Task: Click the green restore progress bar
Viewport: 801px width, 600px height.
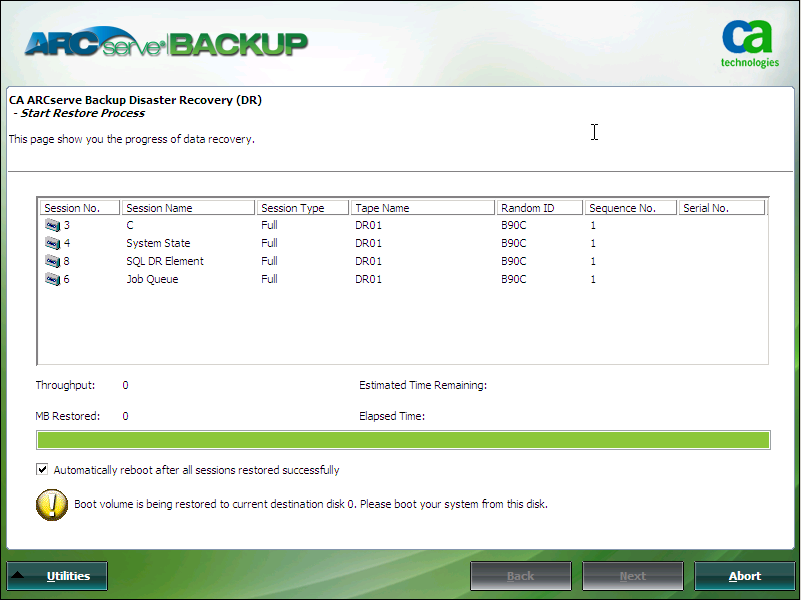Action: pyautogui.click(x=403, y=440)
